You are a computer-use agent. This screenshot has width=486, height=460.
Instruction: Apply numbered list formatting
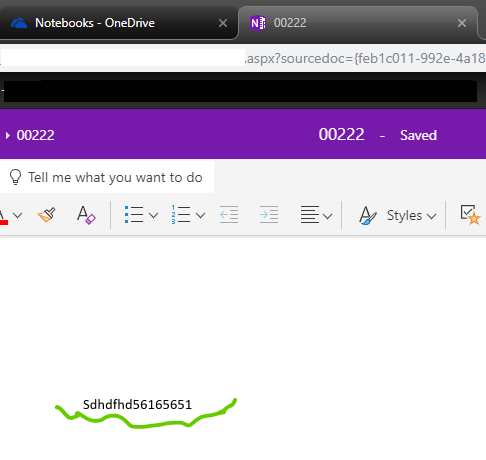click(181, 215)
